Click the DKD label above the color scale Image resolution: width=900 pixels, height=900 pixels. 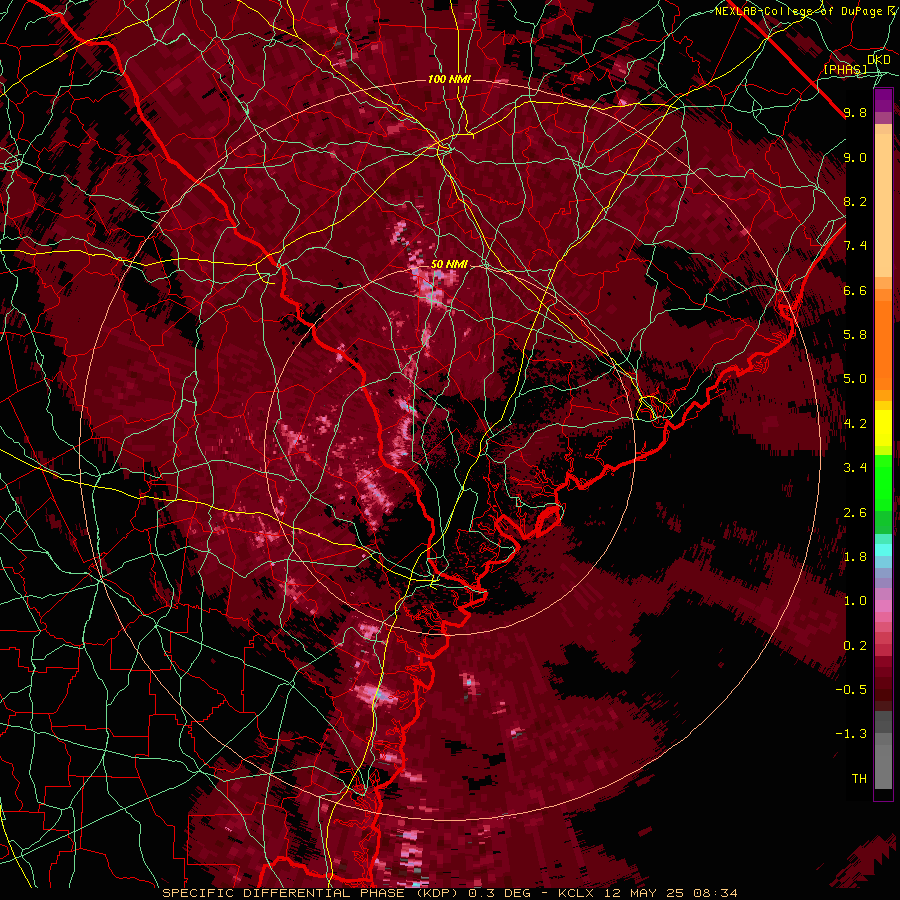point(879,60)
